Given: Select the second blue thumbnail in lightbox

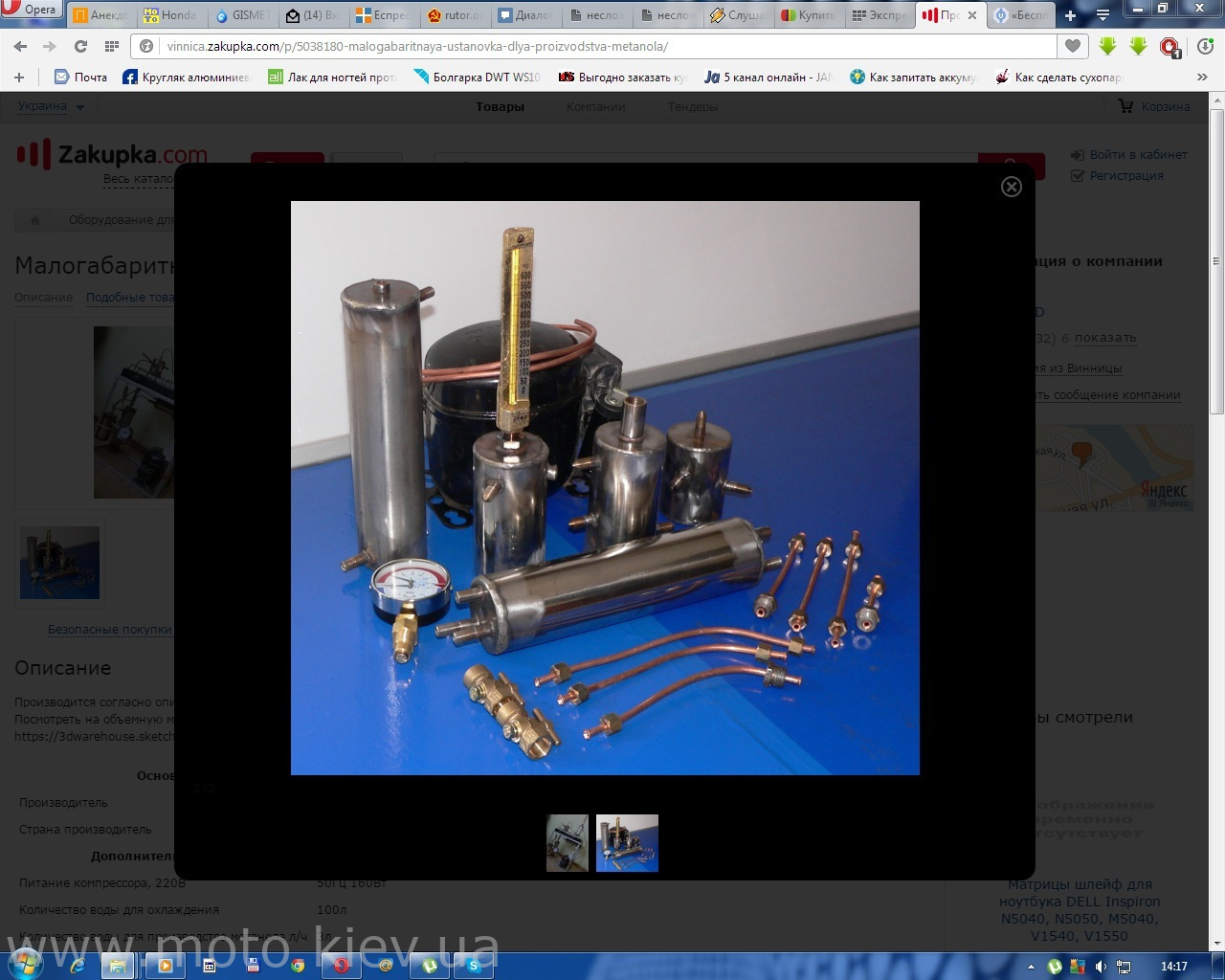Looking at the screenshot, I should (x=627, y=843).
